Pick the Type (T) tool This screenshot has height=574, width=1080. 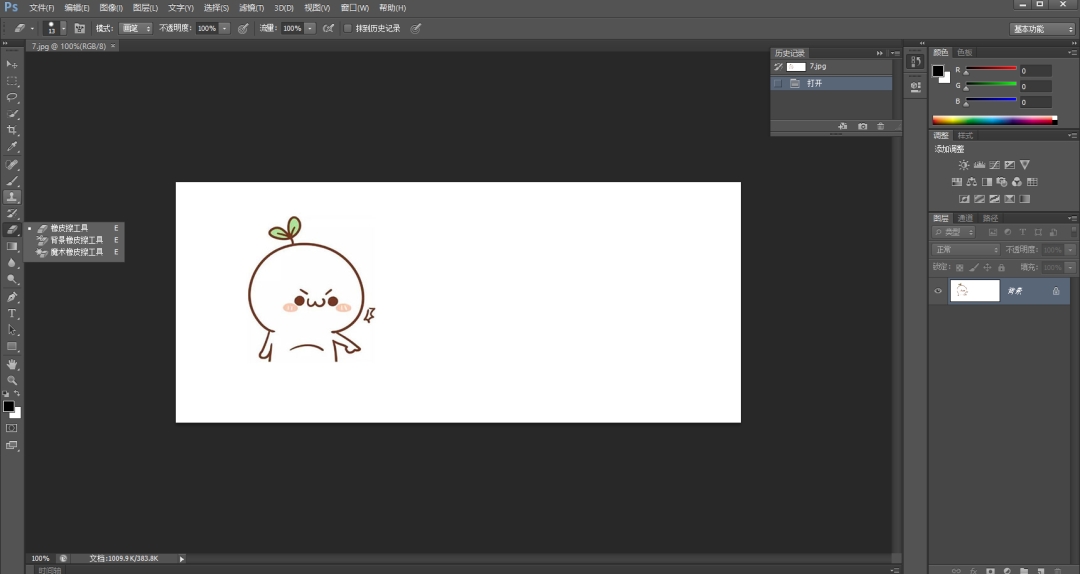[12, 314]
